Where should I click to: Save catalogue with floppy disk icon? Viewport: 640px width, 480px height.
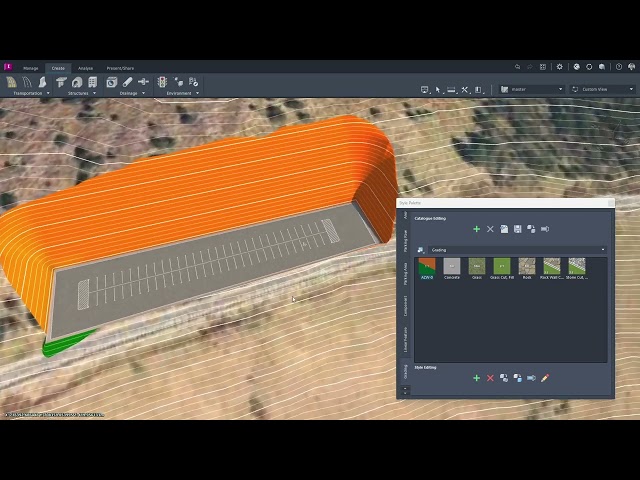tap(518, 229)
